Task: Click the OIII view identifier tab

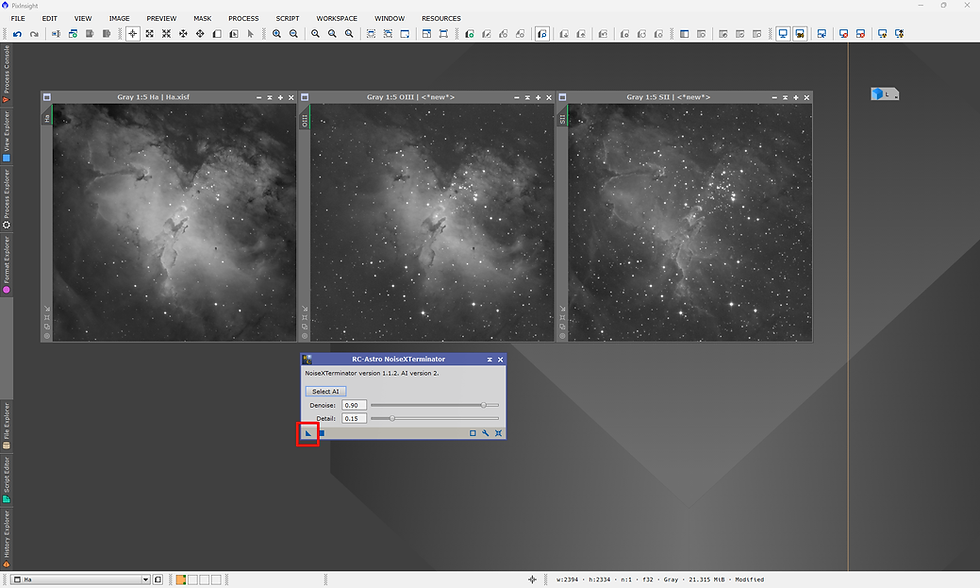Action: pyautogui.click(x=305, y=120)
